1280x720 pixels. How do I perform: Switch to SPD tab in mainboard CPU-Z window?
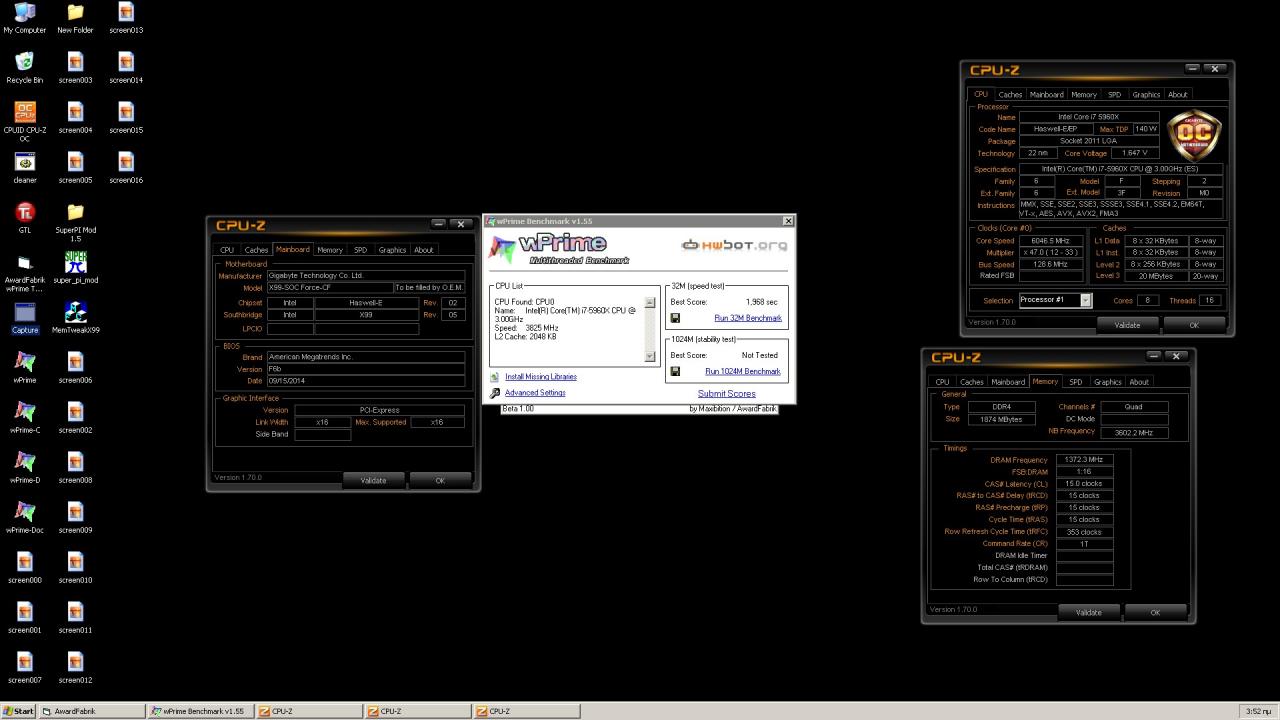360,250
